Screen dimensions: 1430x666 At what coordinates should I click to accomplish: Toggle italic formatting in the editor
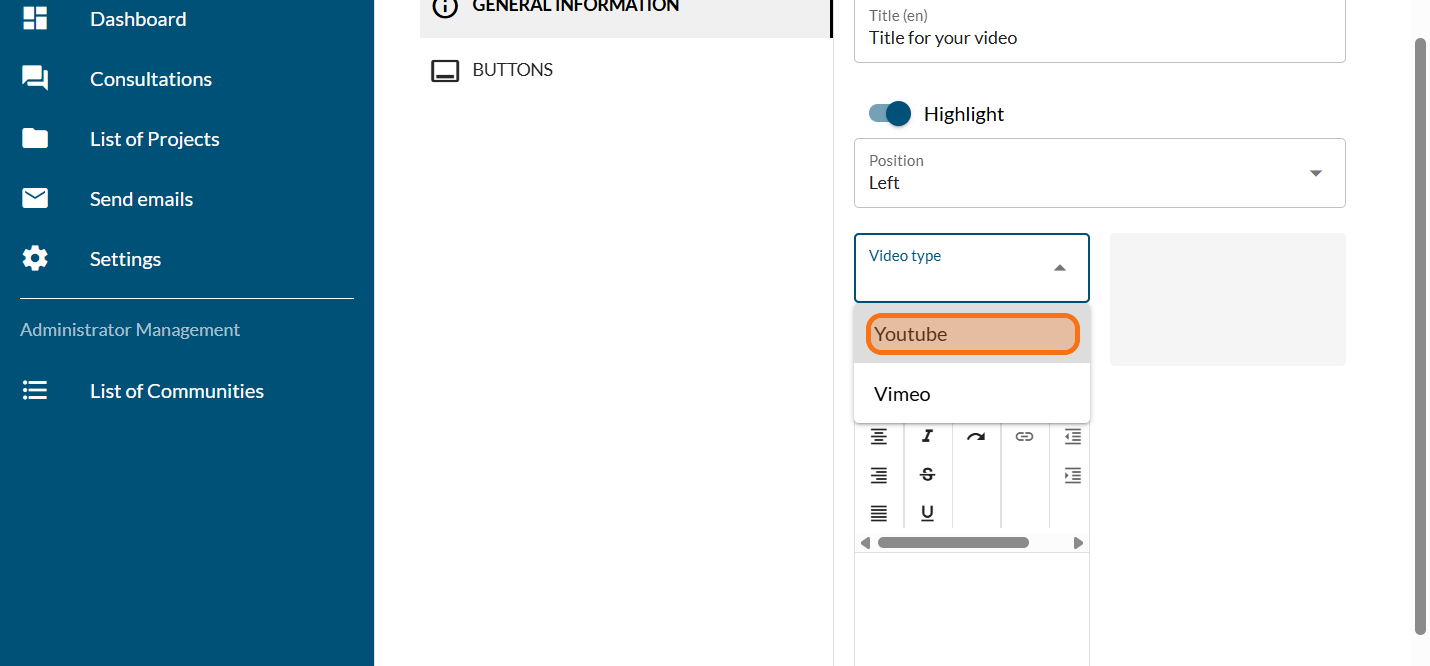[x=927, y=437]
